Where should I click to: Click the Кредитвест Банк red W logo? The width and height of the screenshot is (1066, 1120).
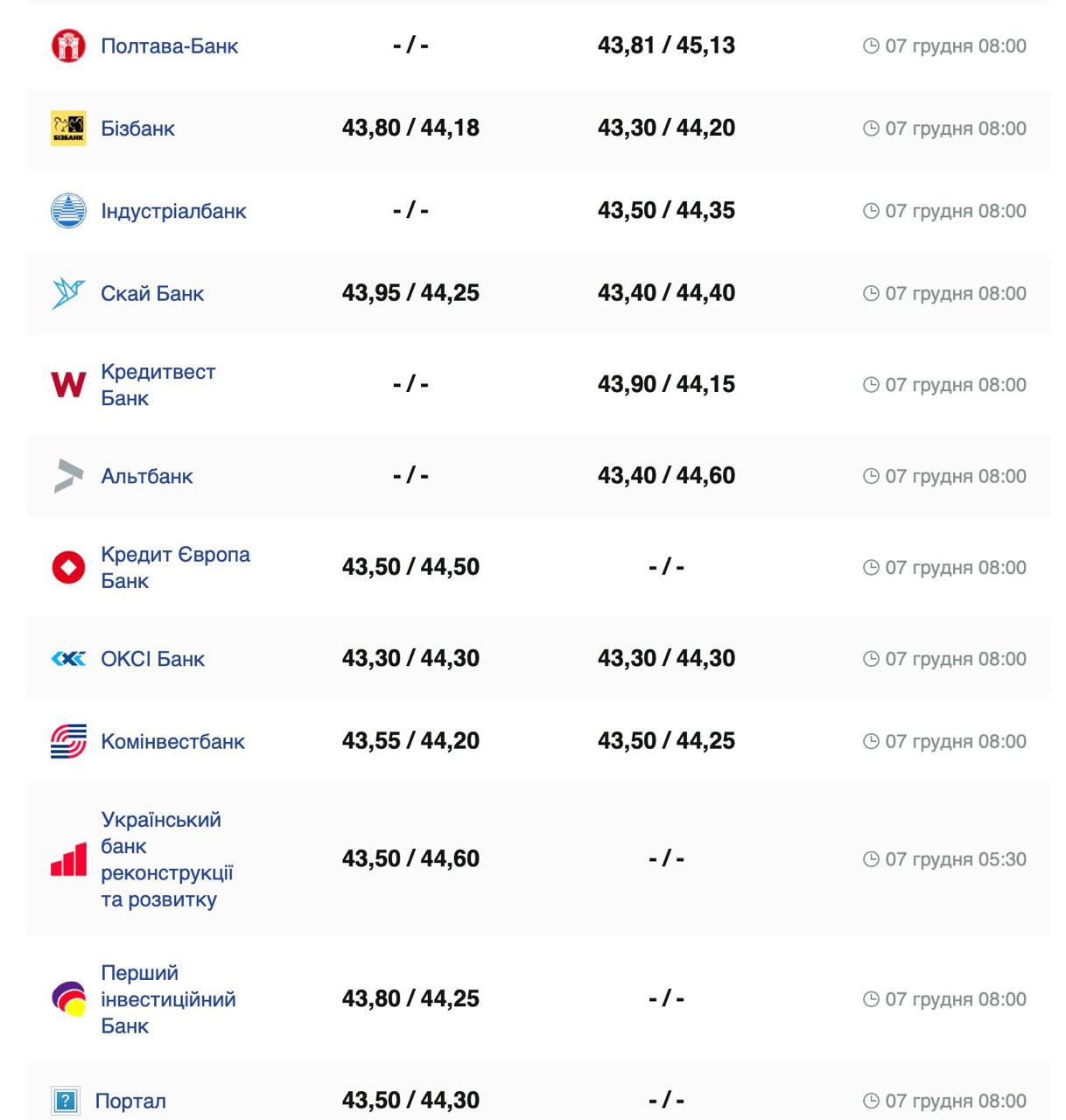click(x=68, y=384)
